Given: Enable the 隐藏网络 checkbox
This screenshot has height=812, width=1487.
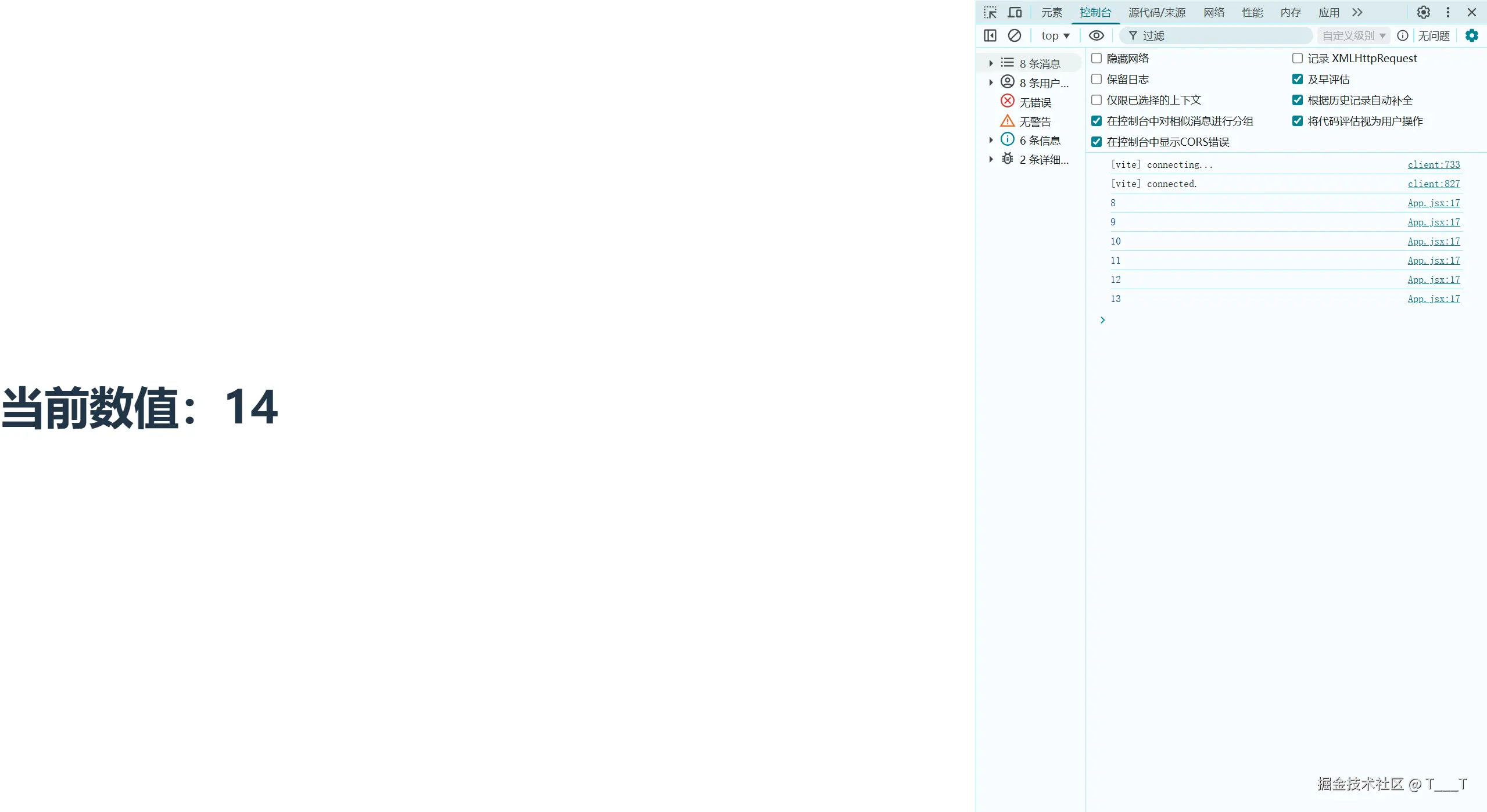Looking at the screenshot, I should click(x=1097, y=58).
